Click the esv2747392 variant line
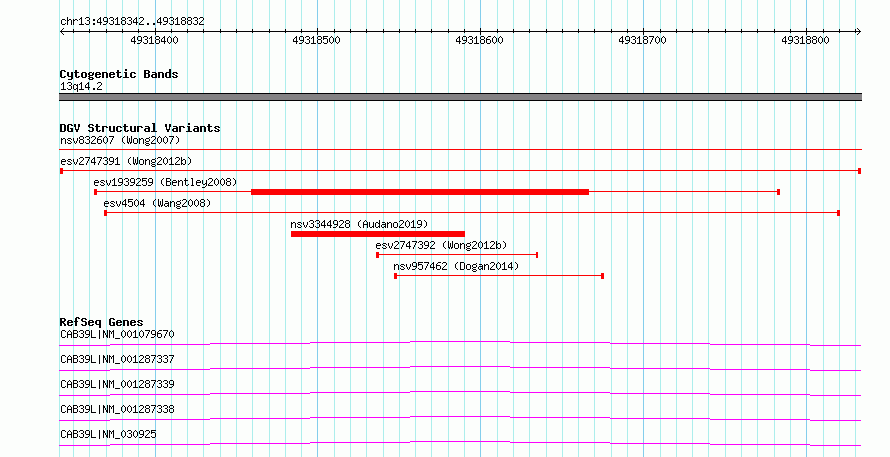The image size is (890, 457). point(457,255)
